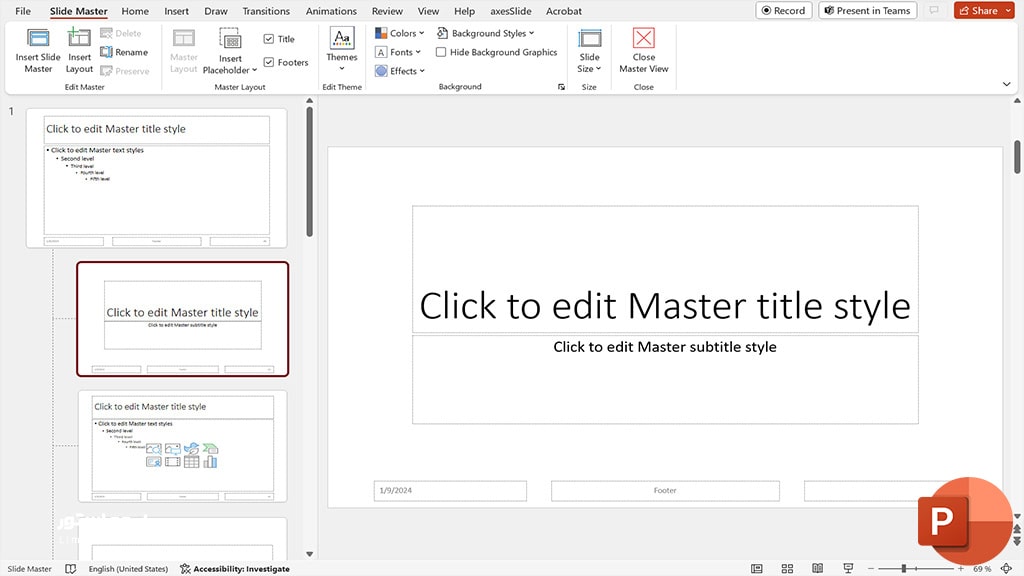Click Accessibility: Investigate status
The width and height of the screenshot is (1024, 576).
pyautogui.click(x=234, y=569)
